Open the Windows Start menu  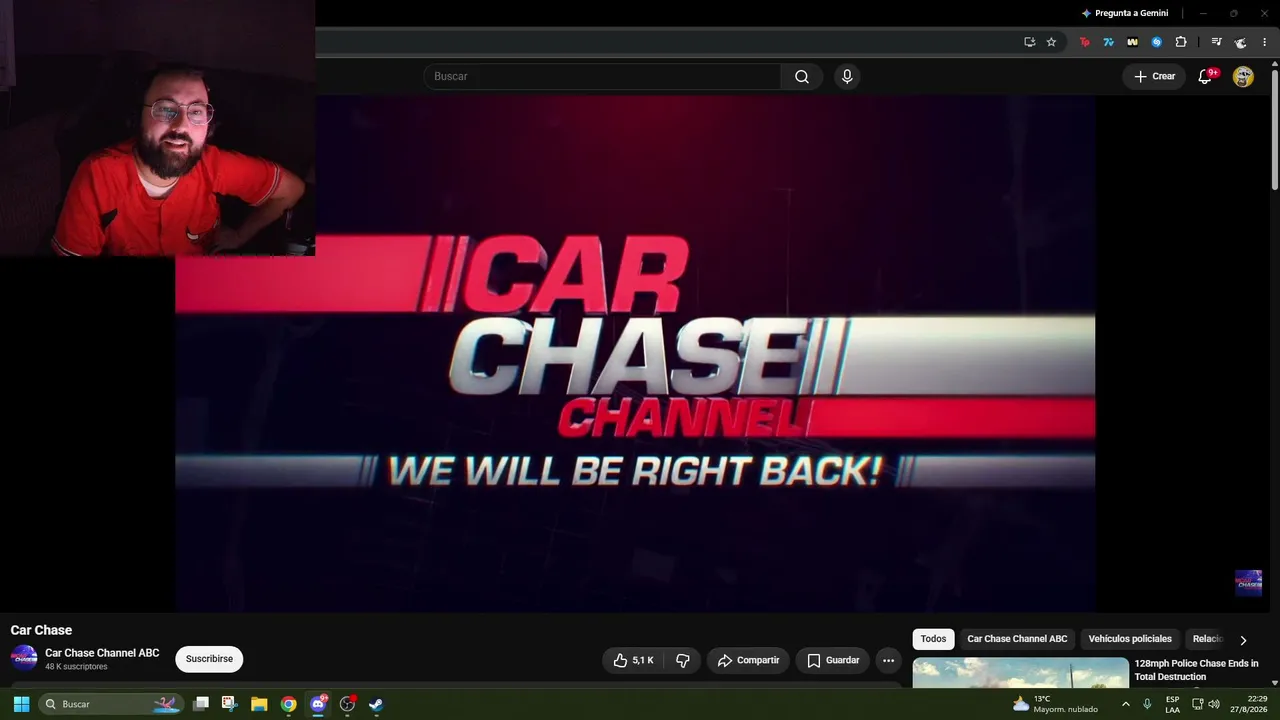(x=21, y=704)
